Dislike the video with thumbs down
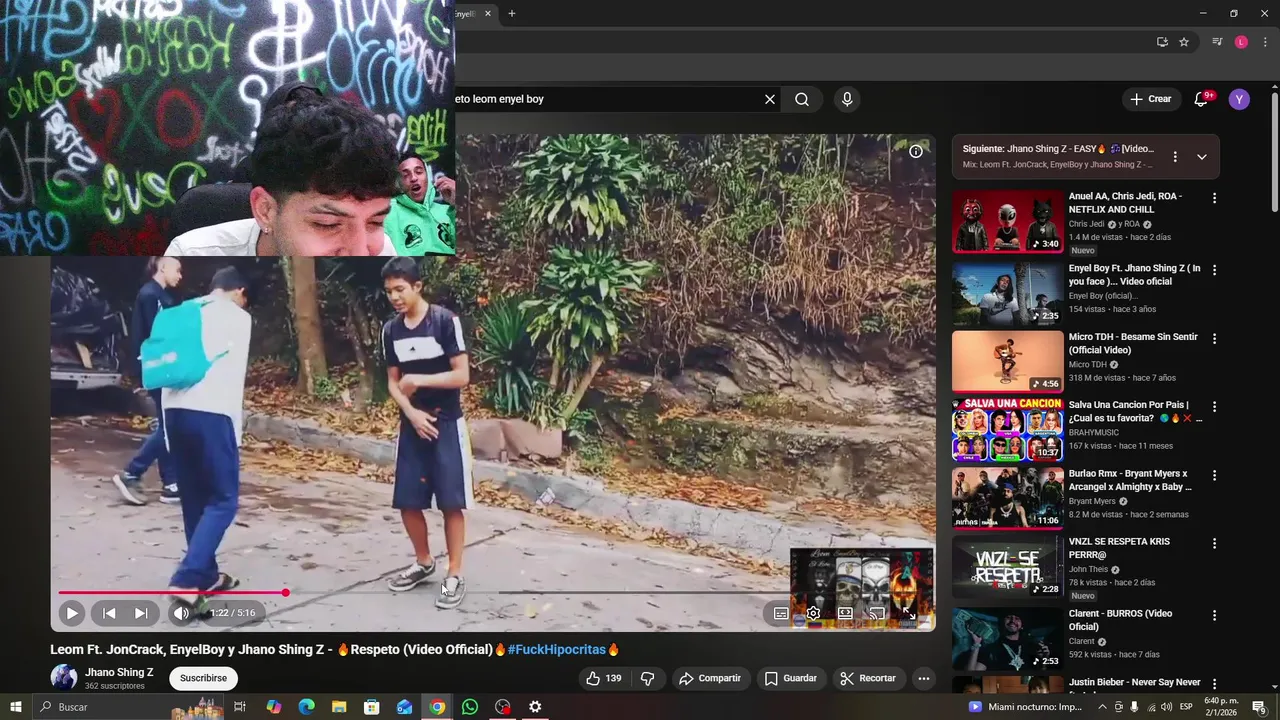This screenshot has height=720, width=1280. [647, 678]
